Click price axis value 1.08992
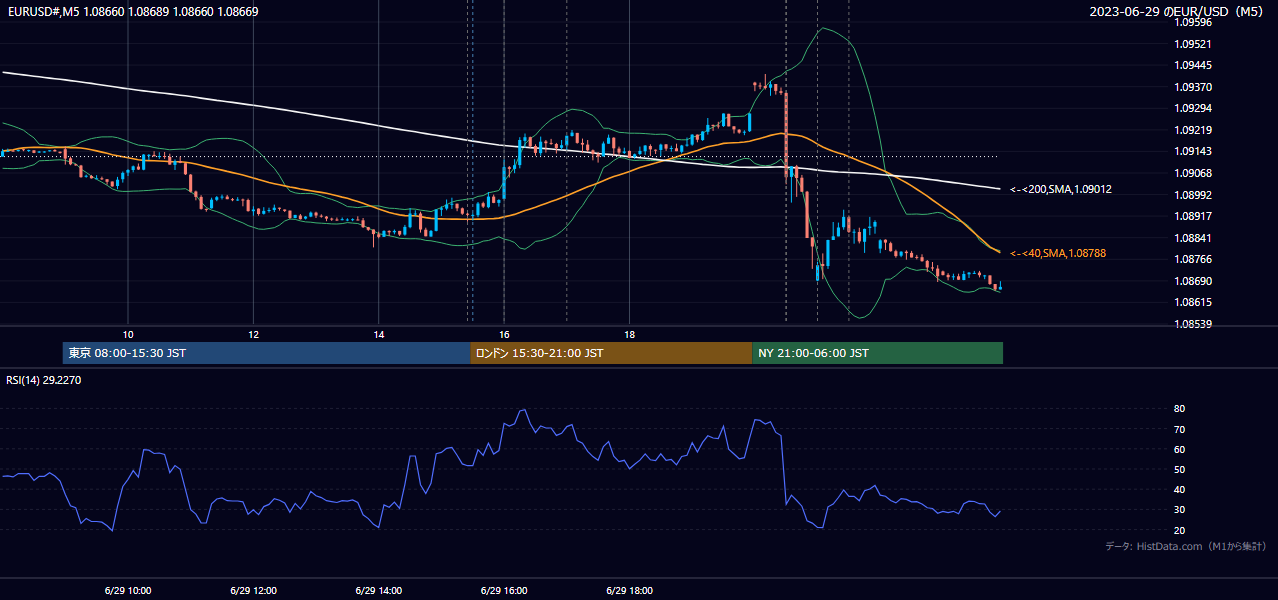Screen dimensions: 1278x600 pyautogui.click(x=1192, y=195)
